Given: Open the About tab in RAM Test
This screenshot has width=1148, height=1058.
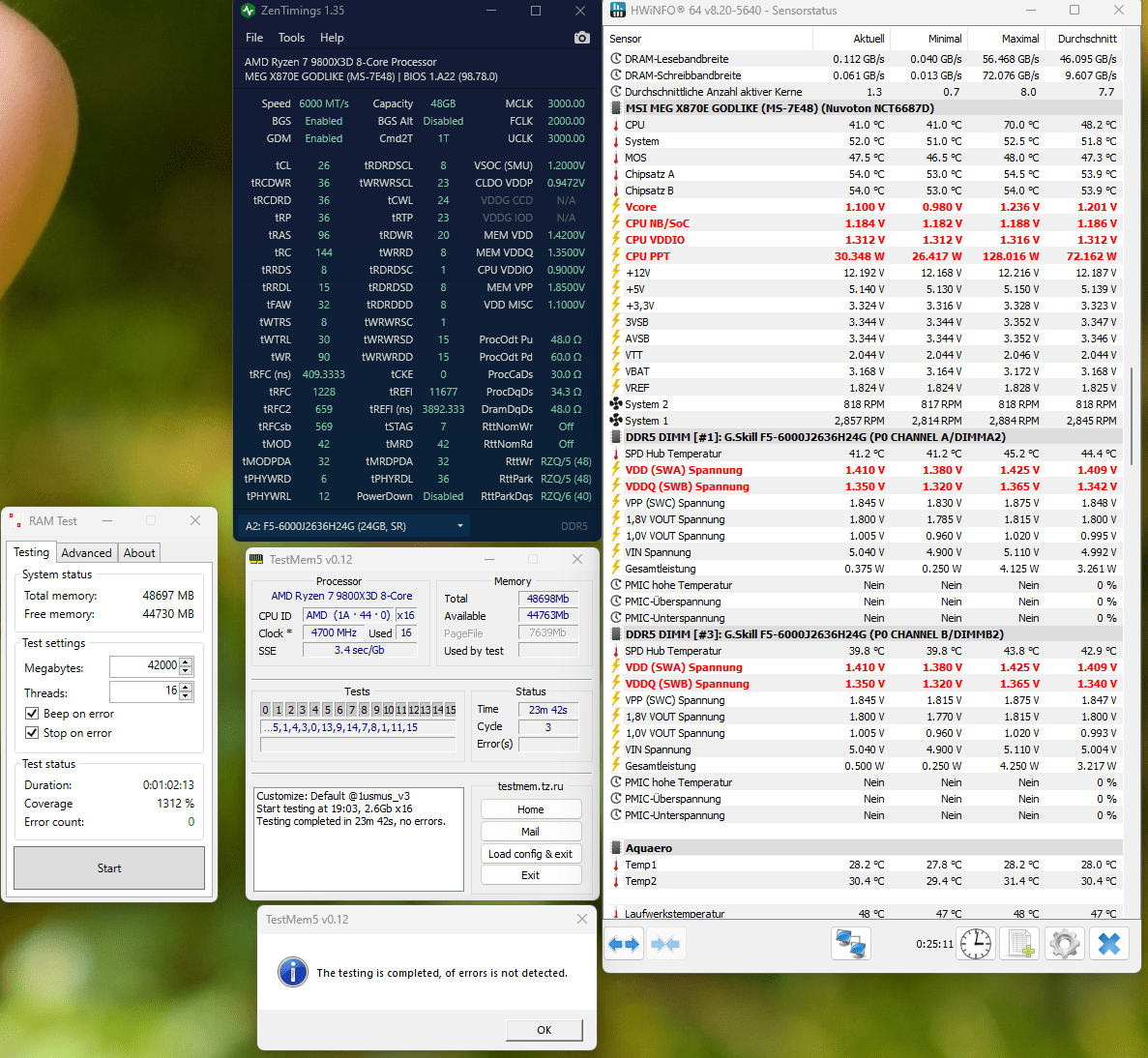Looking at the screenshot, I should (139, 553).
